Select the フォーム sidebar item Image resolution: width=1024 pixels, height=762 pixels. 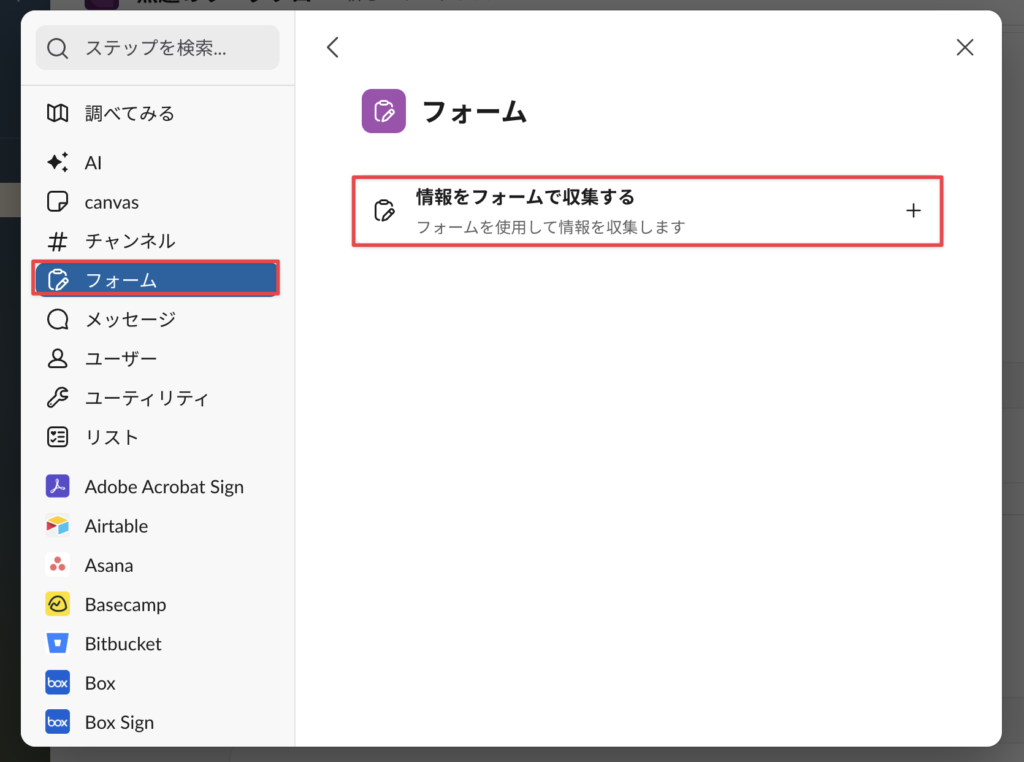pos(156,280)
